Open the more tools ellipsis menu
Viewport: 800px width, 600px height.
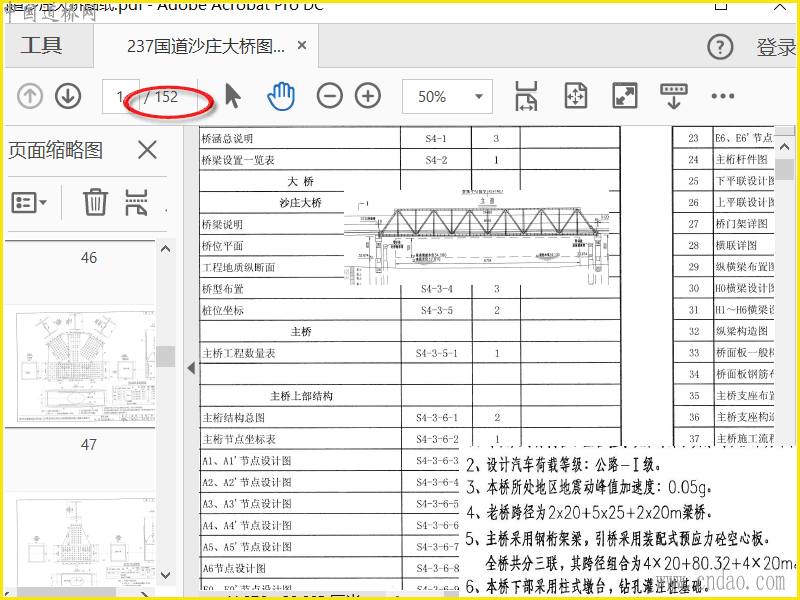(722, 96)
